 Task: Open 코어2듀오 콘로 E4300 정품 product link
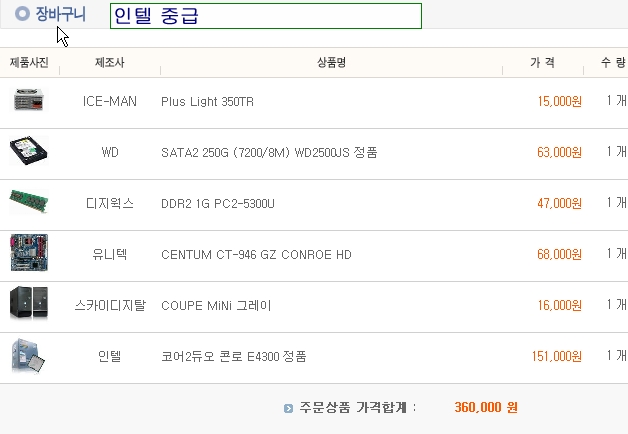(x=234, y=356)
